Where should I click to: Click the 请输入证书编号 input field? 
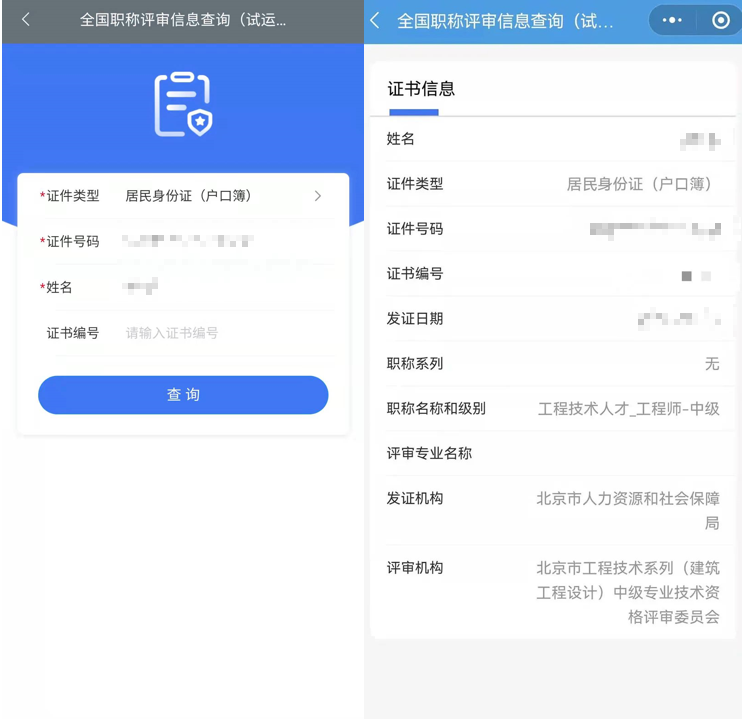click(172, 333)
